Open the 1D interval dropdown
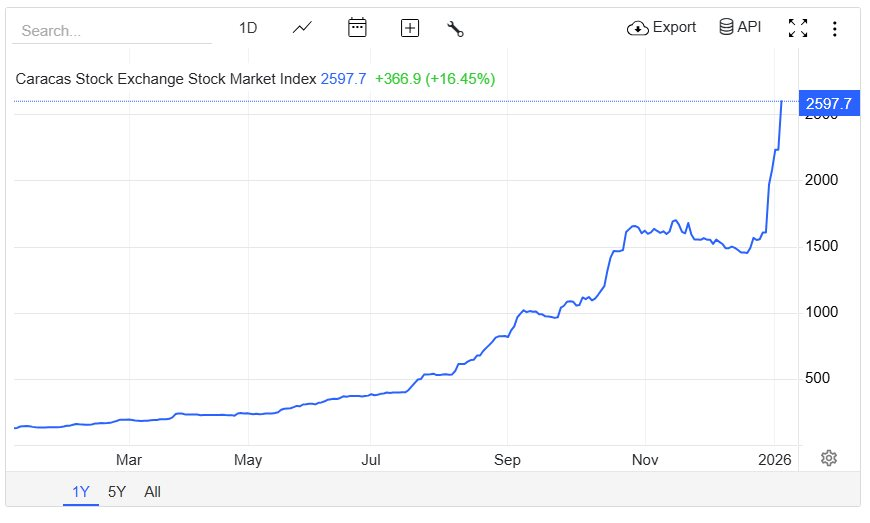Image resolution: width=870 pixels, height=523 pixels. click(248, 28)
